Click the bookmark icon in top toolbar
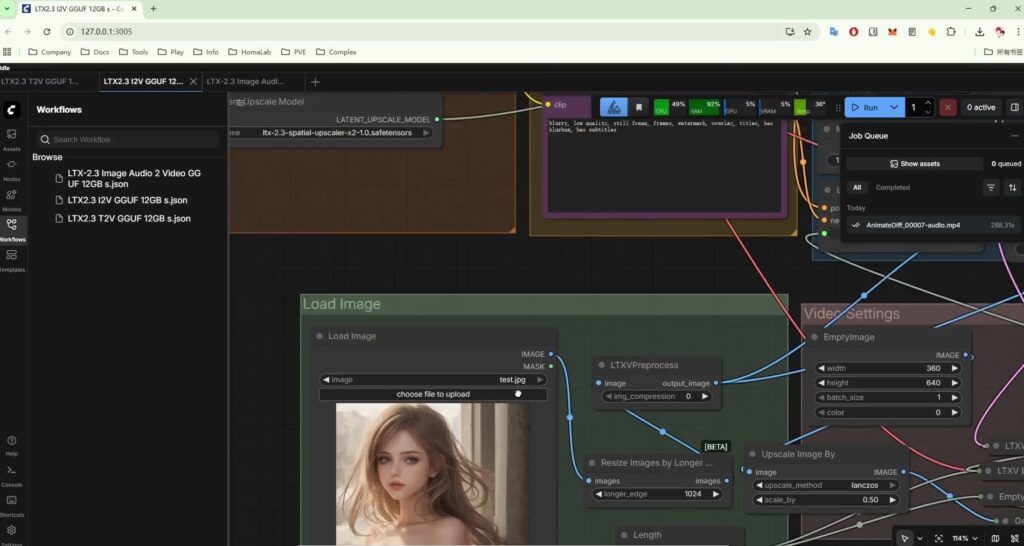This screenshot has height=546, width=1024. [639, 107]
